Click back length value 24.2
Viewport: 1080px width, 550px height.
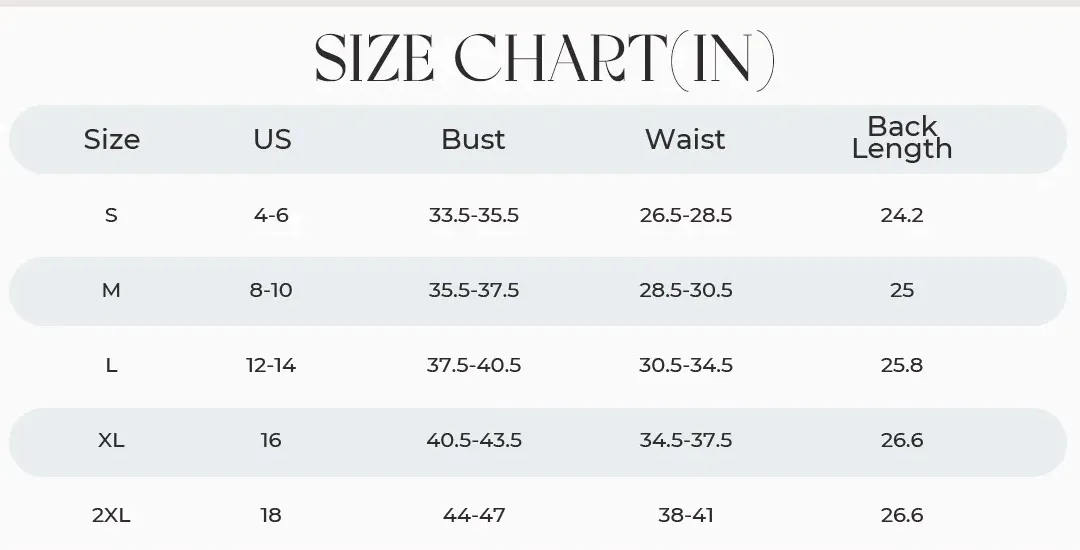pyautogui.click(x=902, y=215)
